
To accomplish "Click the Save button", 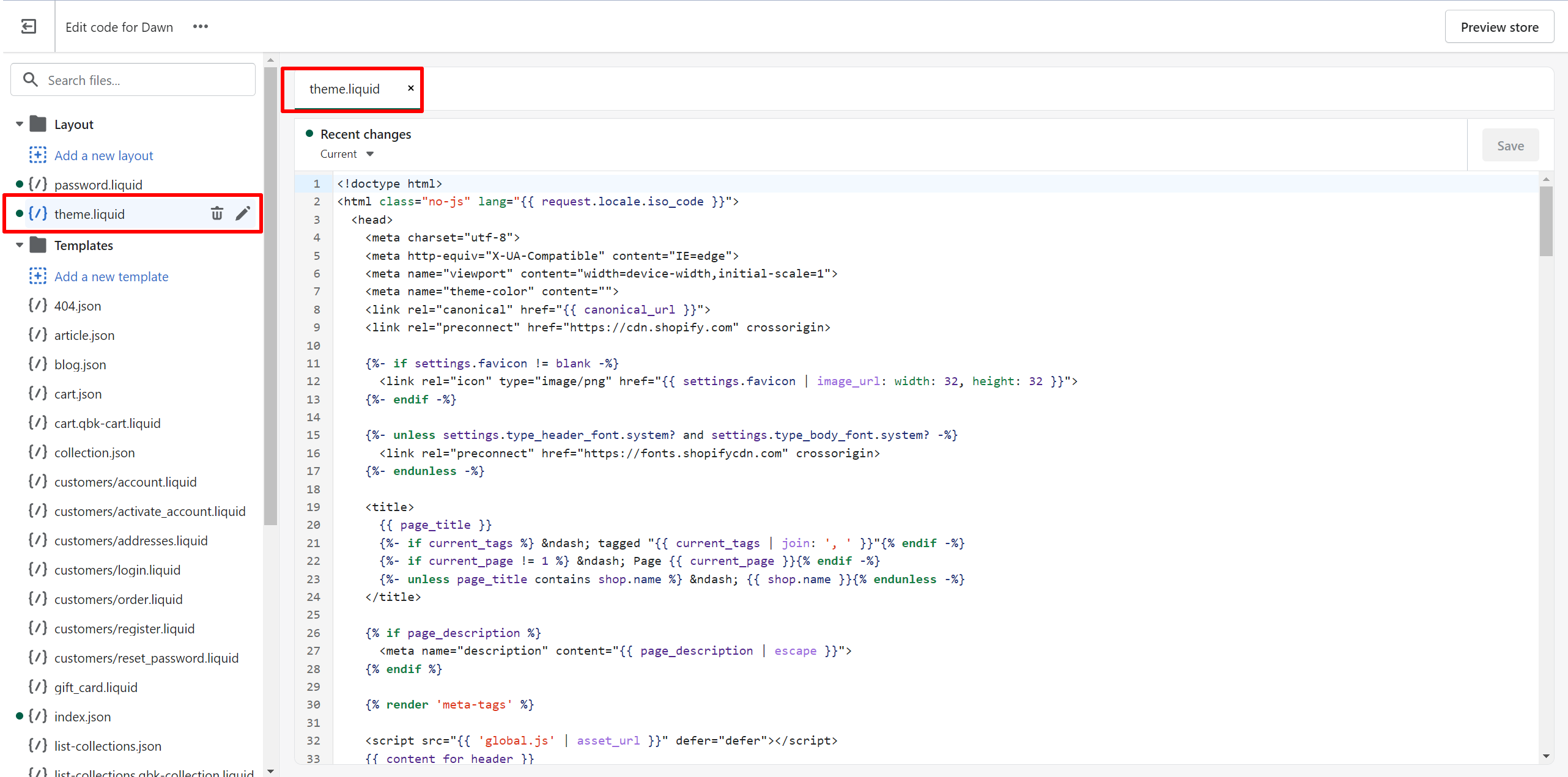I will (x=1510, y=145).
